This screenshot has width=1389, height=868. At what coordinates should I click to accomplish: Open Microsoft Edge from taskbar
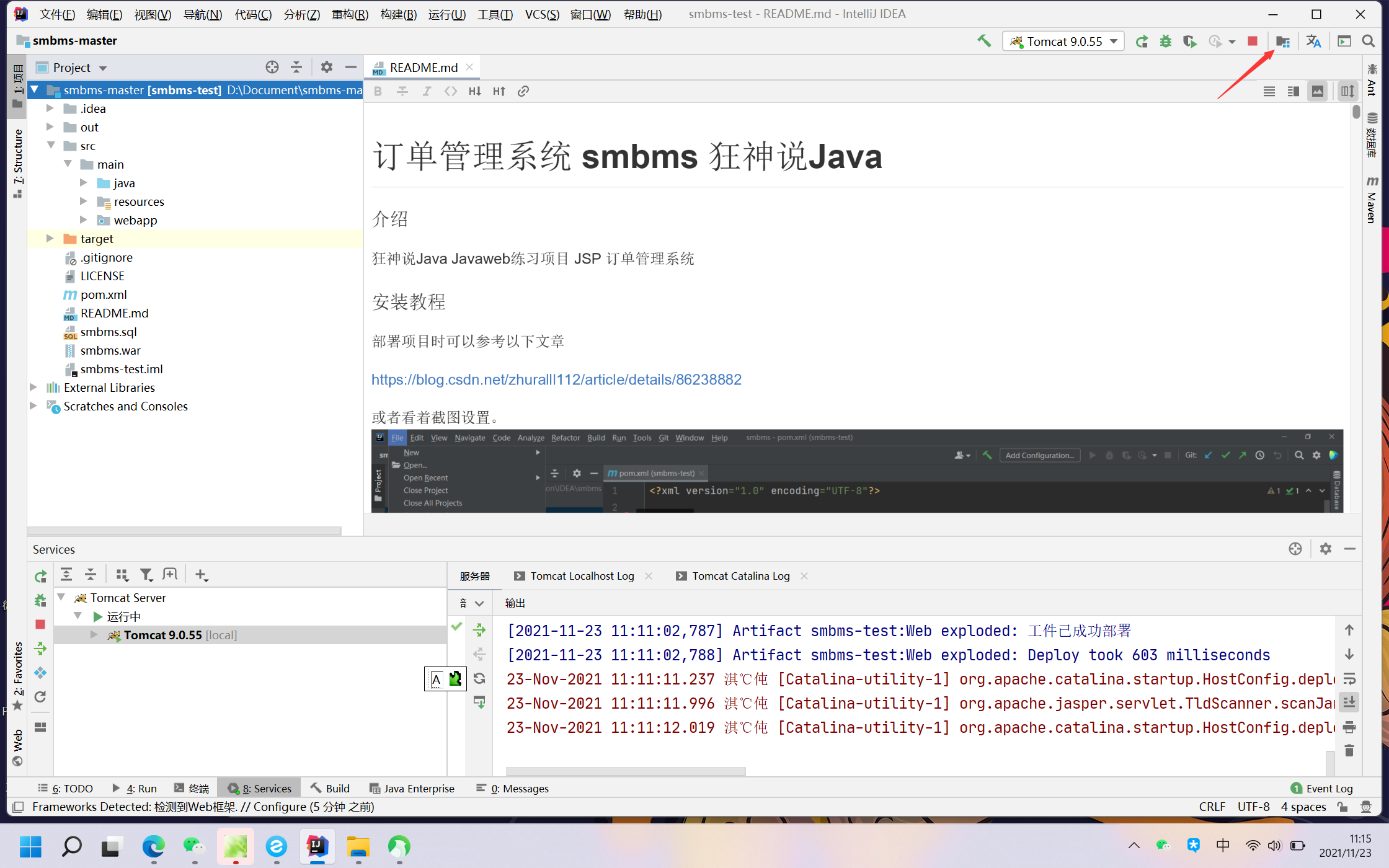pos(153,846)
